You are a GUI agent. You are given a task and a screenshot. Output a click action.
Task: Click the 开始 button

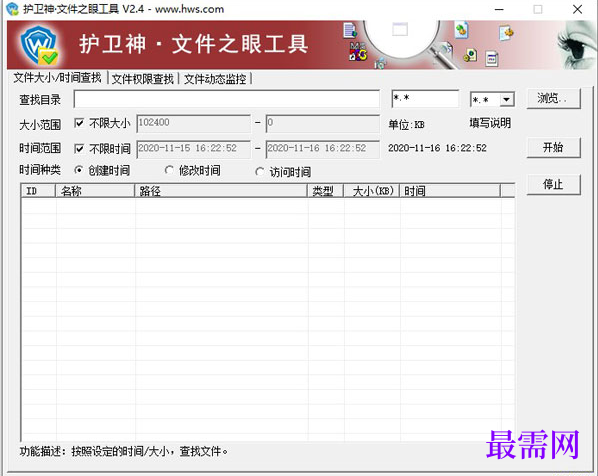pos(553,148)
